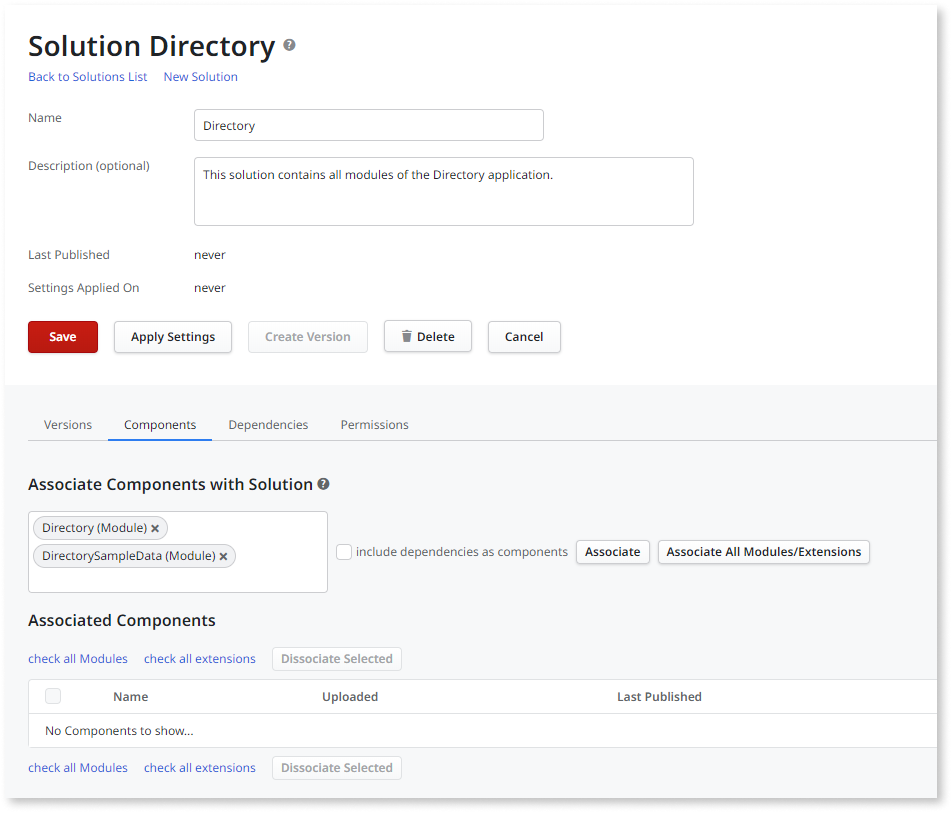Click the upper Dissociate Selected button
Image resolution: width=952 pixels, height=813 pixels.
click(336, 659)
